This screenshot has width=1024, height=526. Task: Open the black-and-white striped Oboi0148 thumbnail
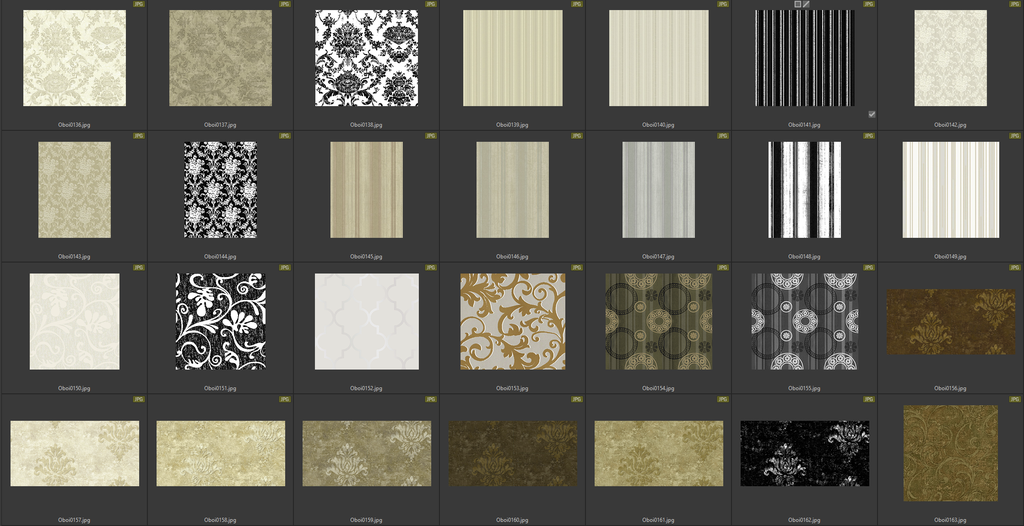coord(804,189)
